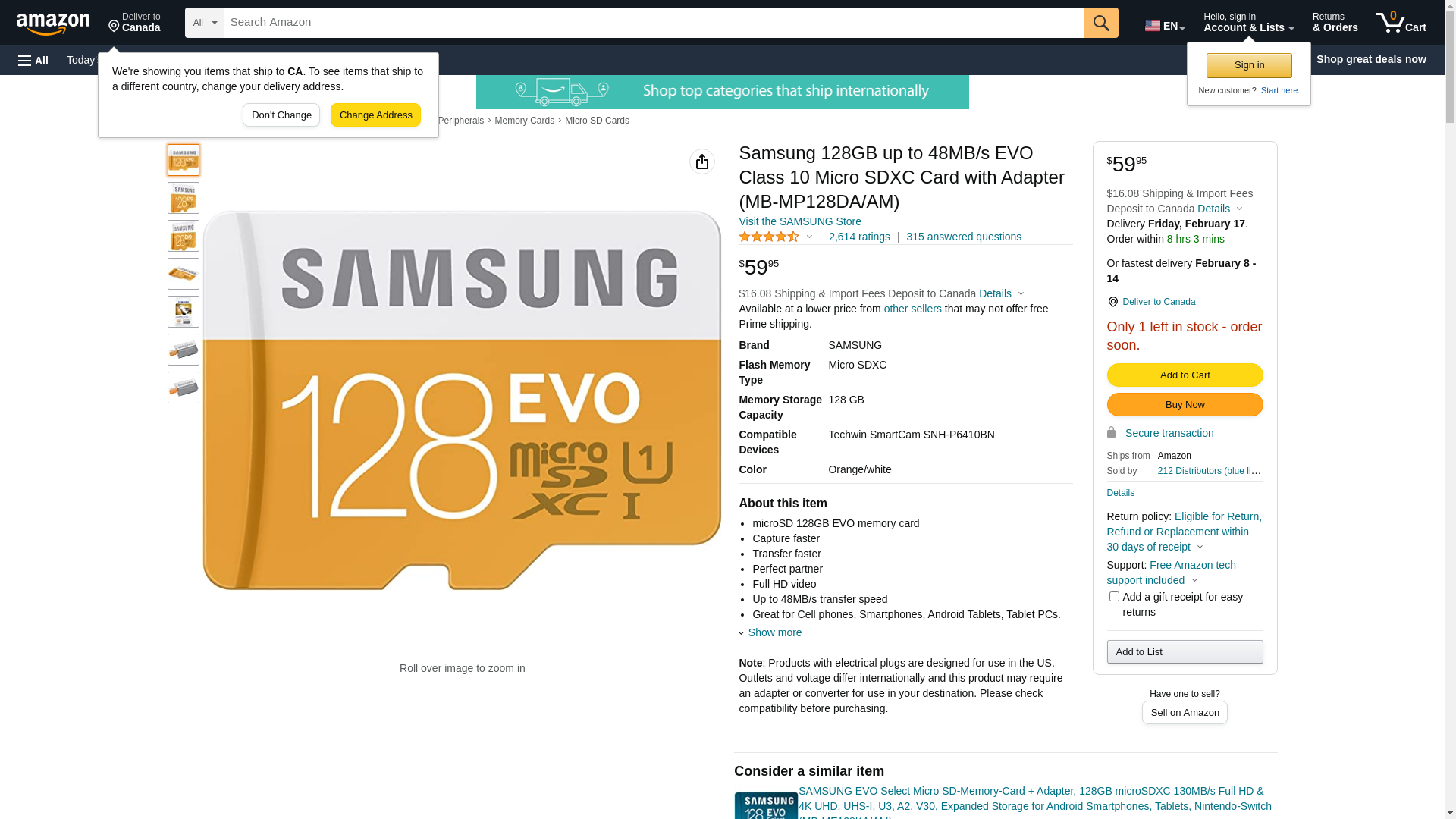Click the search magnifier button
This screenshot has width=1456, height=819.
pos(1101,23)
